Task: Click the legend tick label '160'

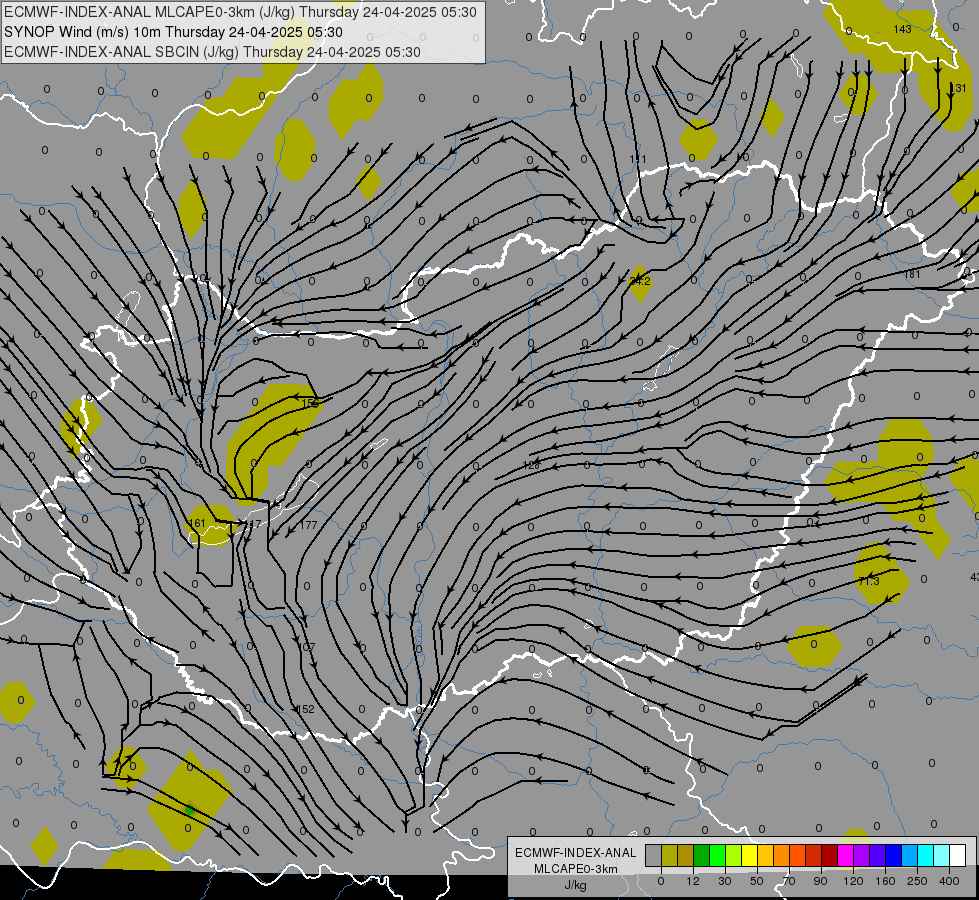Action: [x=885, y=881]
